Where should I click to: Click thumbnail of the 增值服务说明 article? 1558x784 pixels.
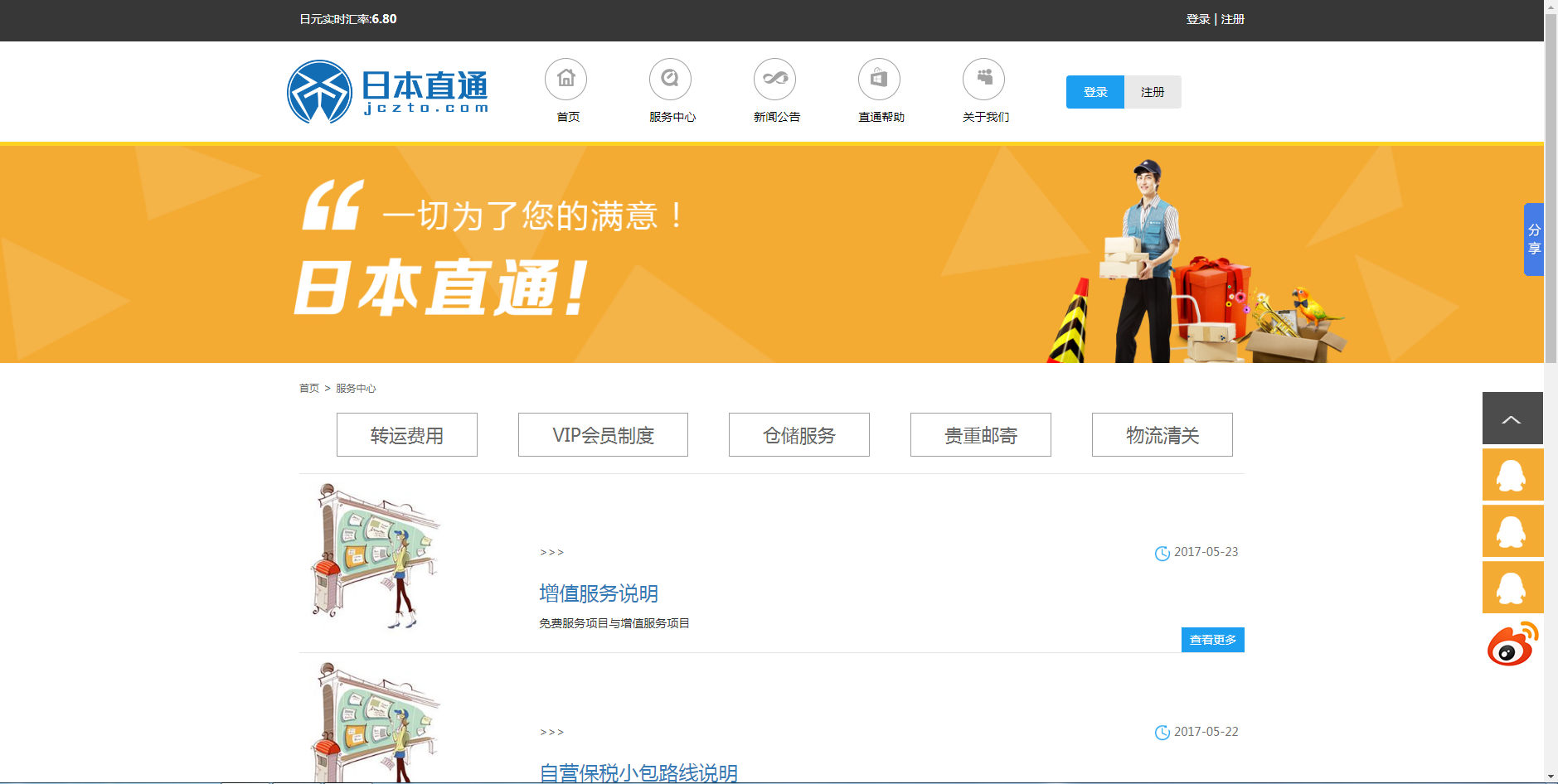(376, 557)
